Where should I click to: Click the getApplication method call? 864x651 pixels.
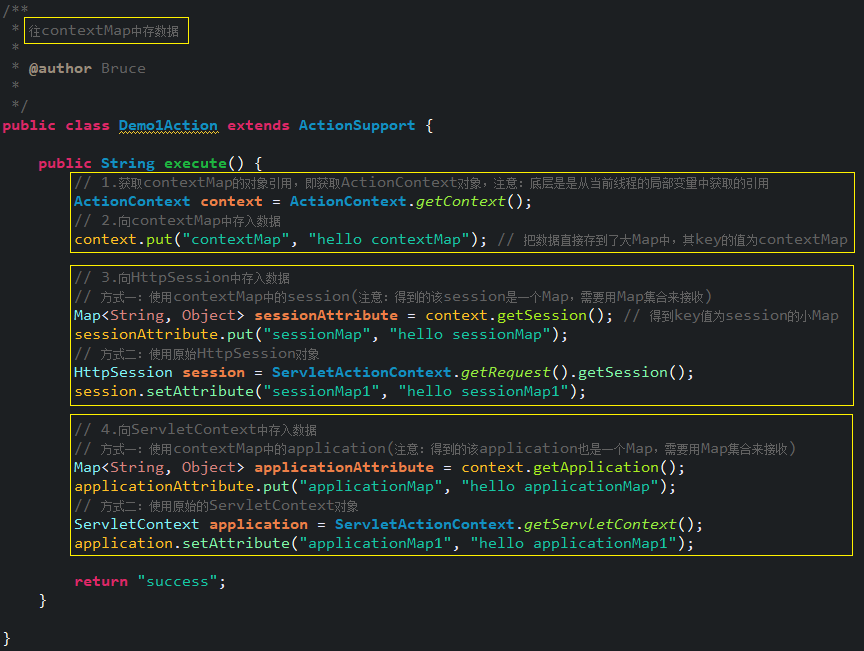pos(596,467)
